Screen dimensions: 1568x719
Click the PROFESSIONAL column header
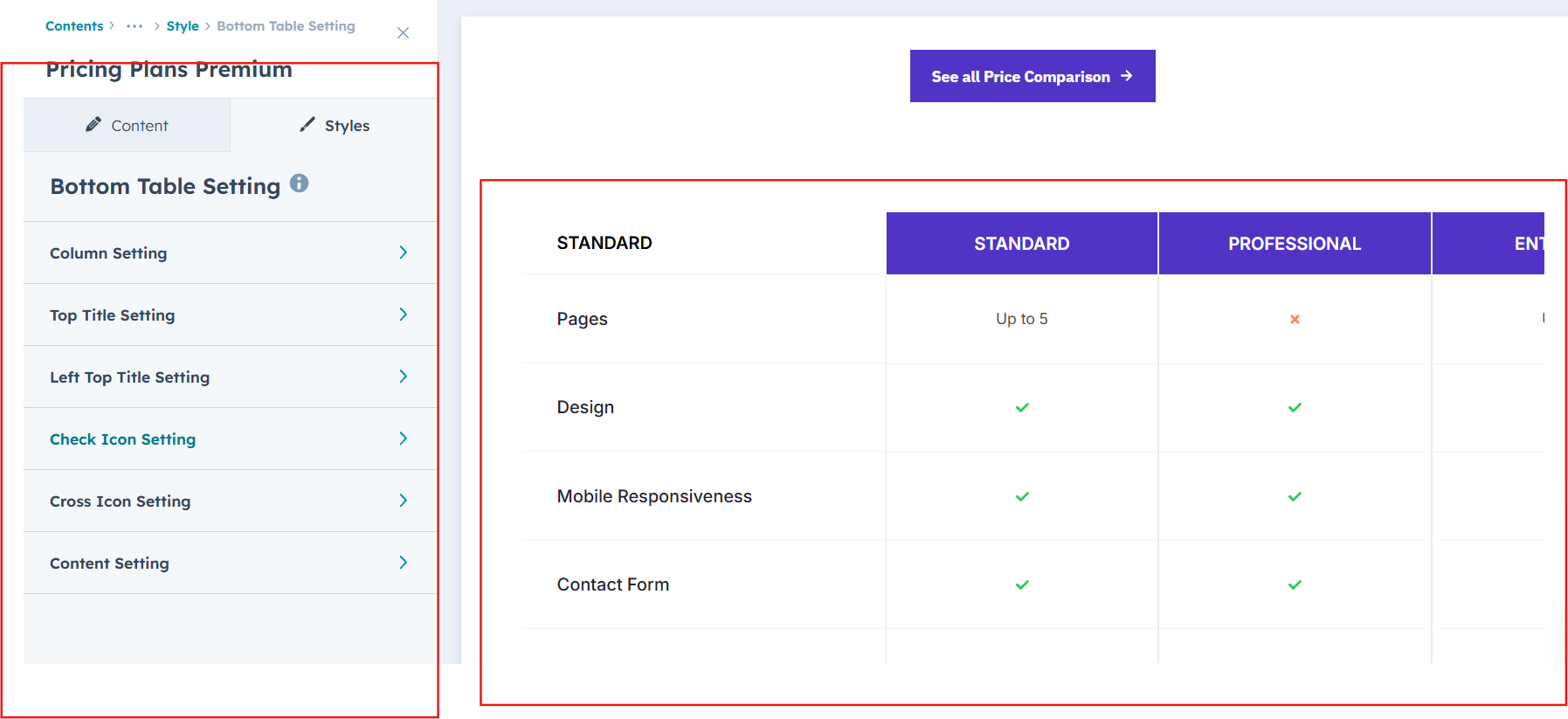point(1294,244)
